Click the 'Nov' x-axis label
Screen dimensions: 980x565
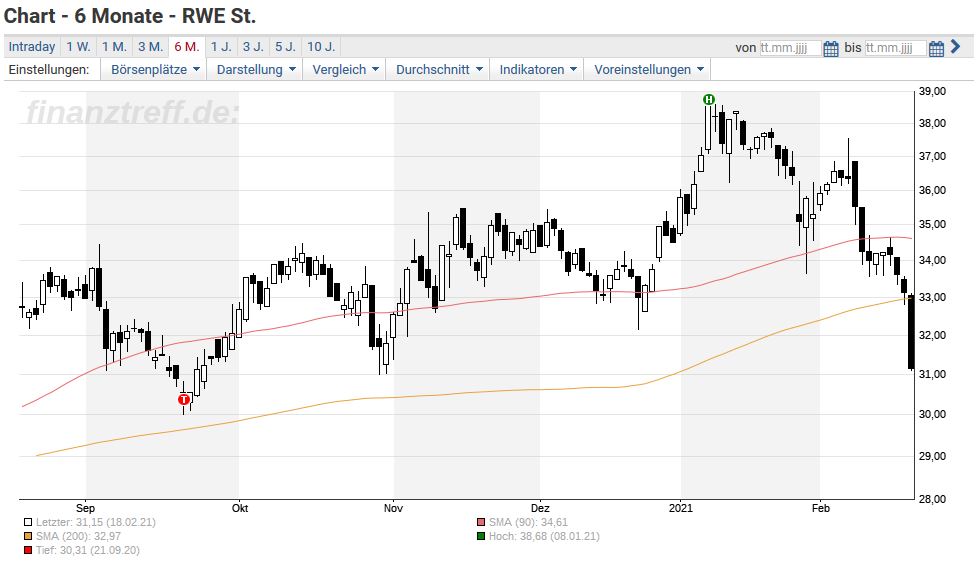[393, 508]
